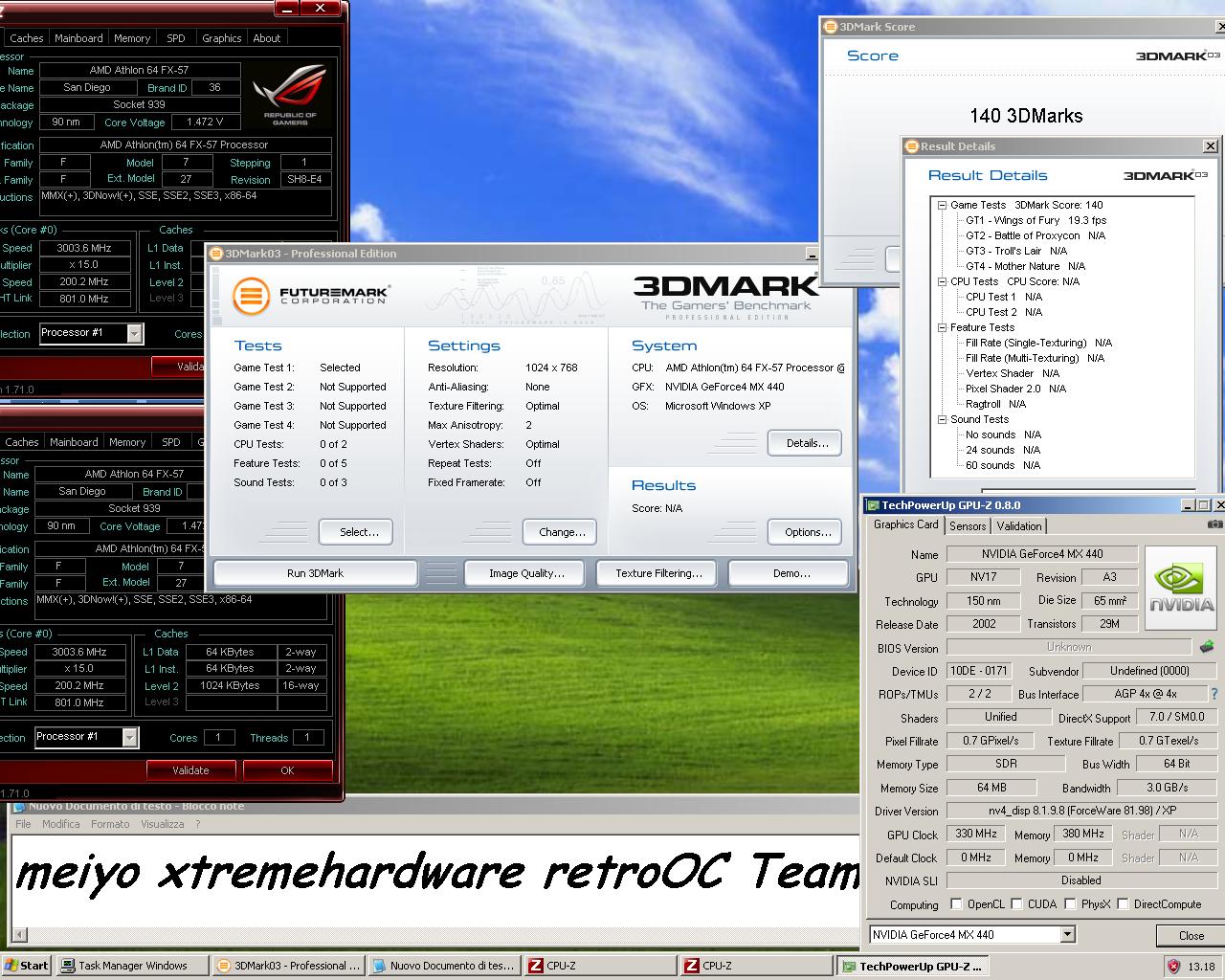Click the GPU-Z title bar icon

click(x=872, y=505)
